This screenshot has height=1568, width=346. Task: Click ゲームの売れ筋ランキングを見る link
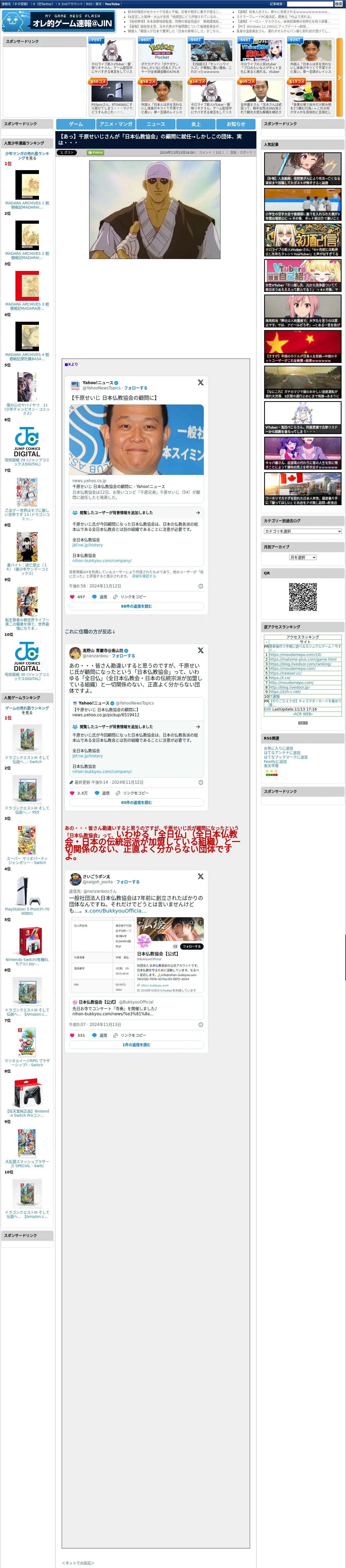27,710
